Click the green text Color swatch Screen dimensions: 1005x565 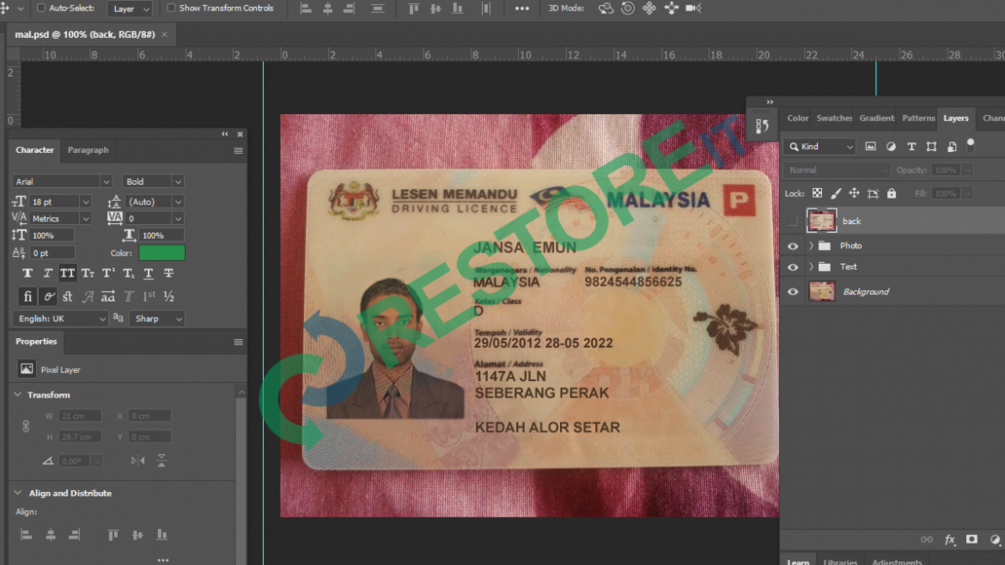coord(162,252)
